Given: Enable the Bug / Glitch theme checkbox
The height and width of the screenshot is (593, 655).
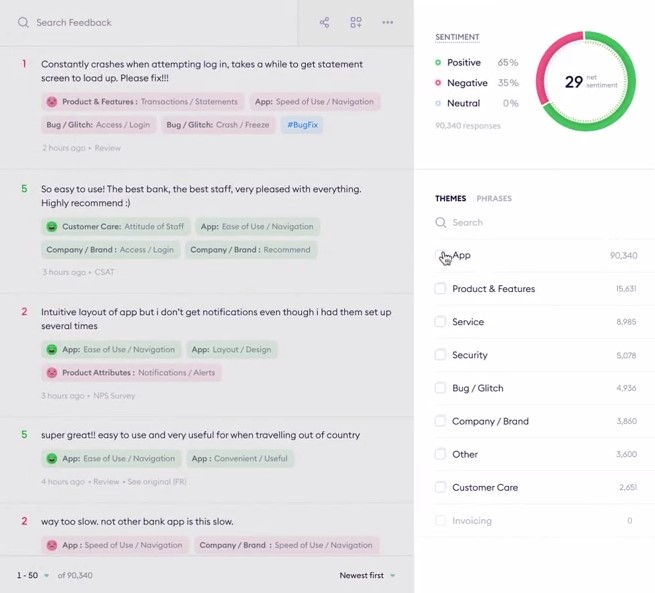Looking at the screenshot, I should point(440,388).
